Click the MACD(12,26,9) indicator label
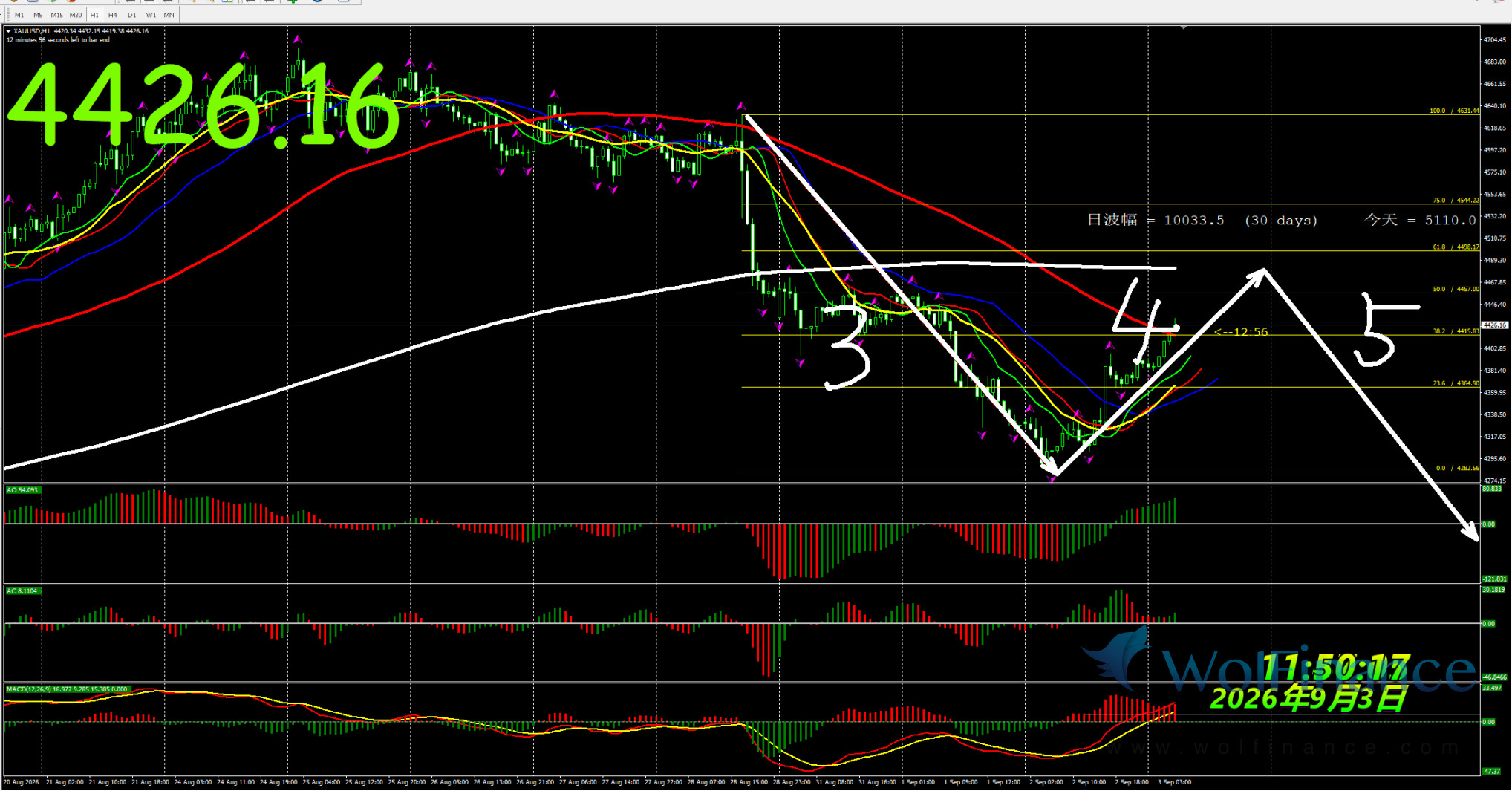1512x791 pixels. tap(68, 689)
